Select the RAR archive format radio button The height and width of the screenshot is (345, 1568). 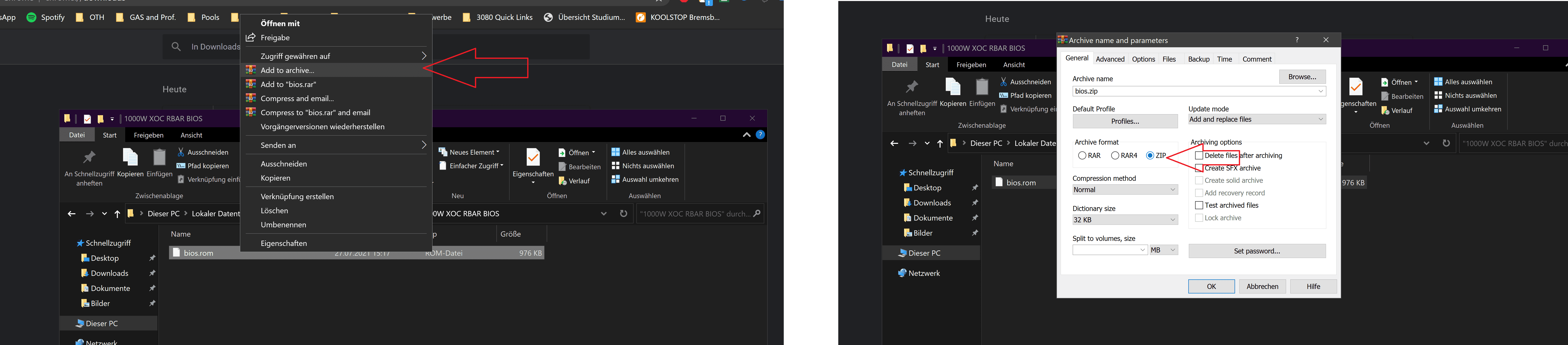click(x=1082, y=155)
